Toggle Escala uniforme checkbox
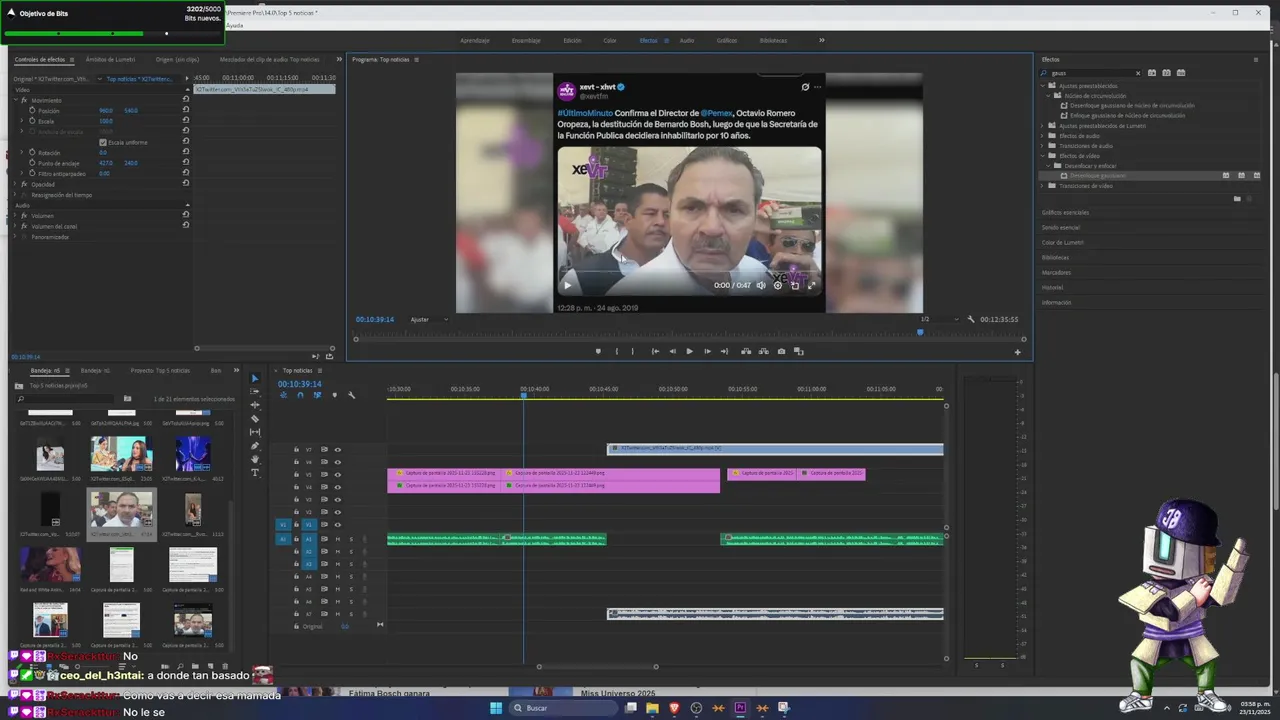Screen dimensions: 1280x720 (102, 142)
